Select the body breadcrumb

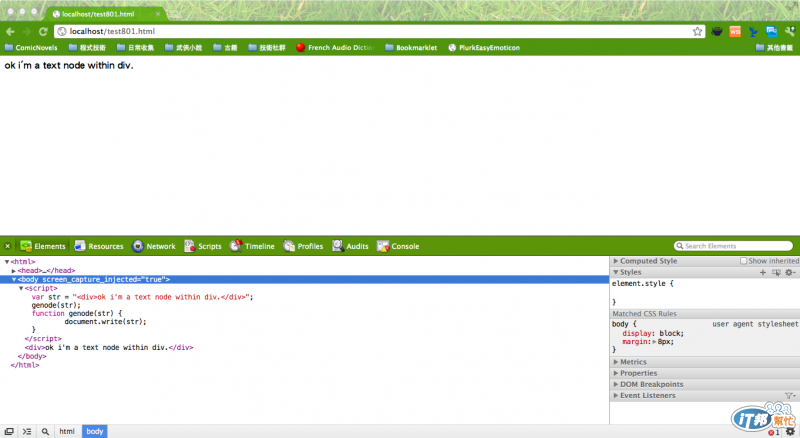(x=94, y=431)
